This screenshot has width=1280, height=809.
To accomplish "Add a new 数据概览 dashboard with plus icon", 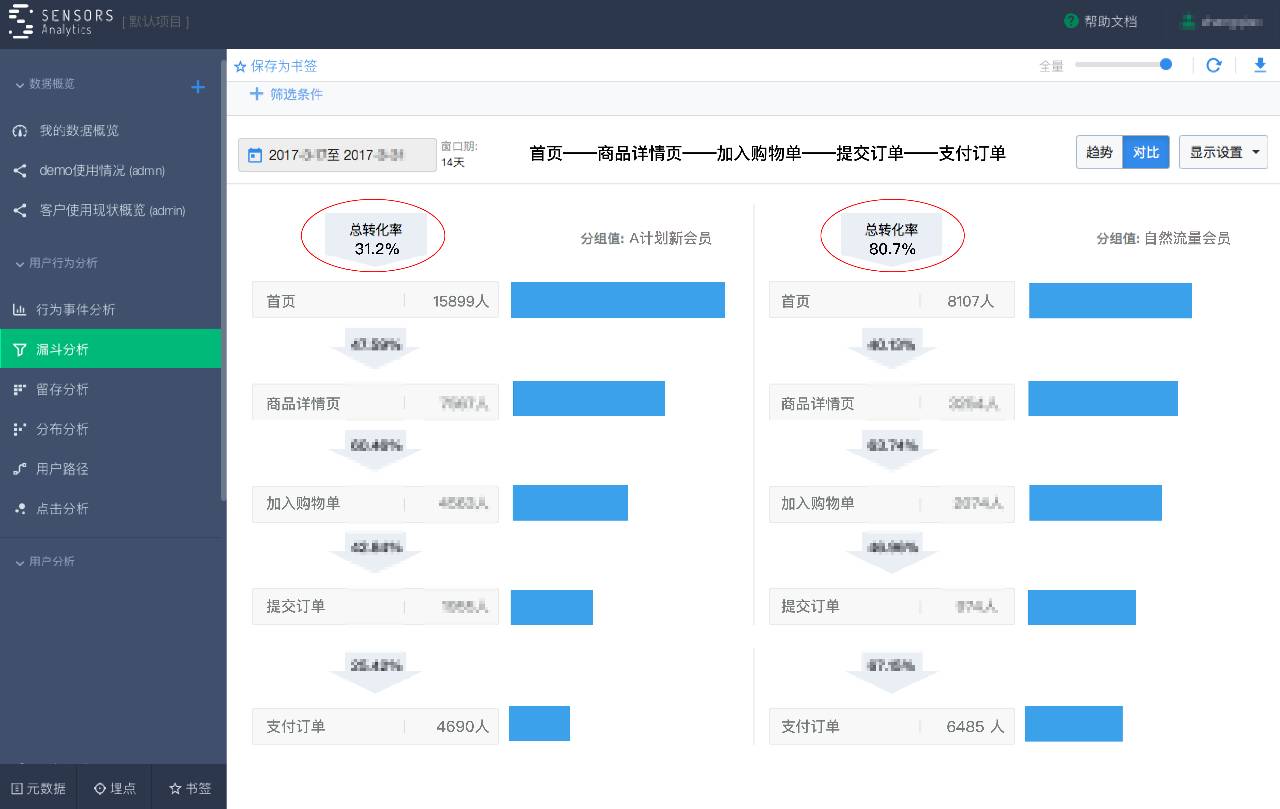I will tap(198, 87).
